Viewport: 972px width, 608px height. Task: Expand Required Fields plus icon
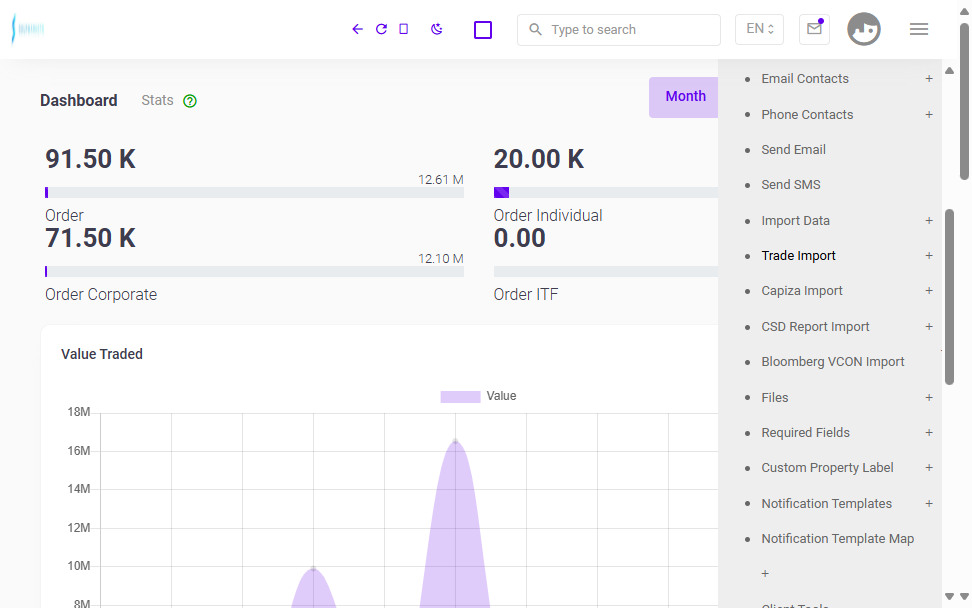pyautogui.click(x=929, y=433)
